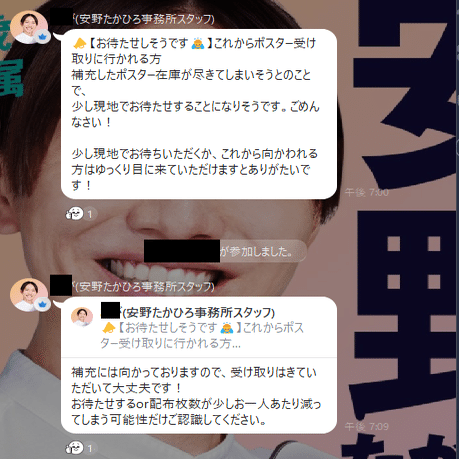Click the top sender name 安野たかひろ事務所スタッフ
Viewport: 459px width, 459px height.
pos(145,19)
